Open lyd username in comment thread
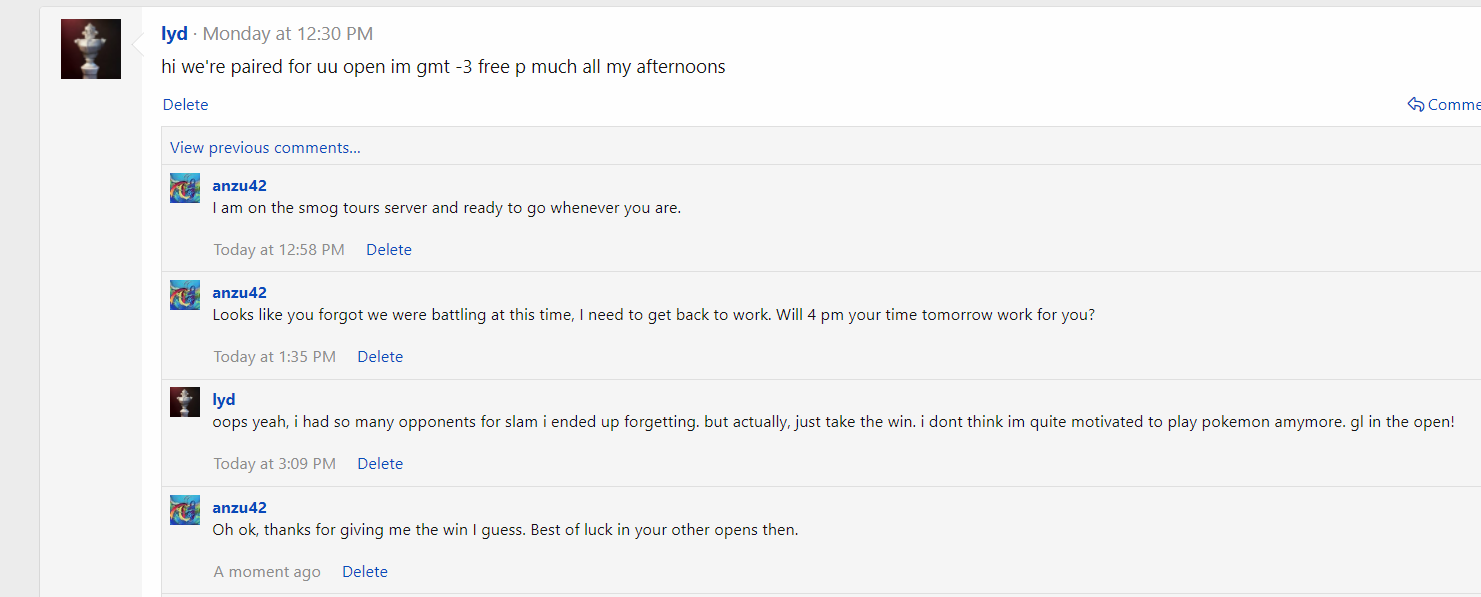Image resolution: width=1481 pixels, height=597 pixels. click(x=224, y=400)
